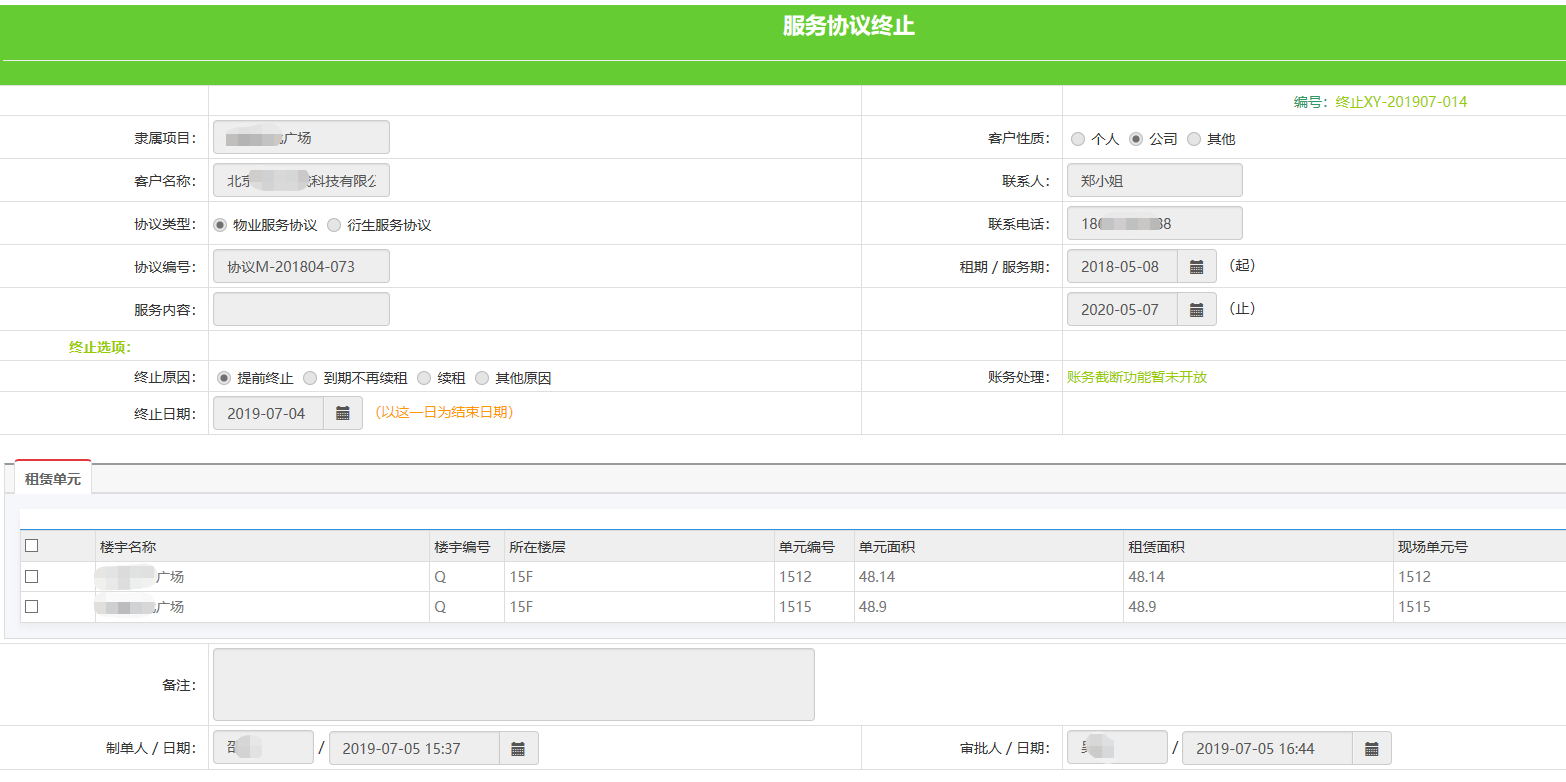This screenshot has height=782, width=1566.
Task: Choose 其他 customer type option
Action: [x=1194, y=139]
